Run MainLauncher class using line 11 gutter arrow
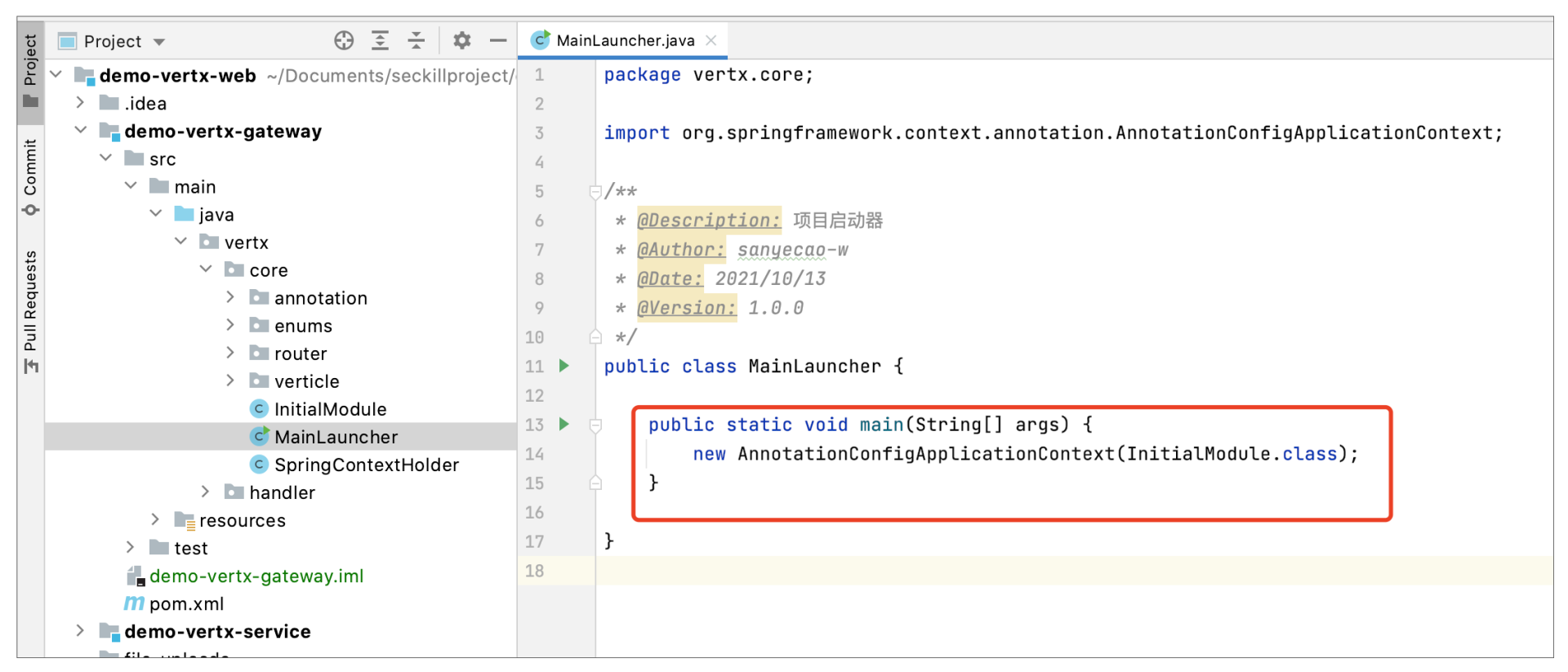Viewport: 1568px width, 672px height. click(563, 366)
